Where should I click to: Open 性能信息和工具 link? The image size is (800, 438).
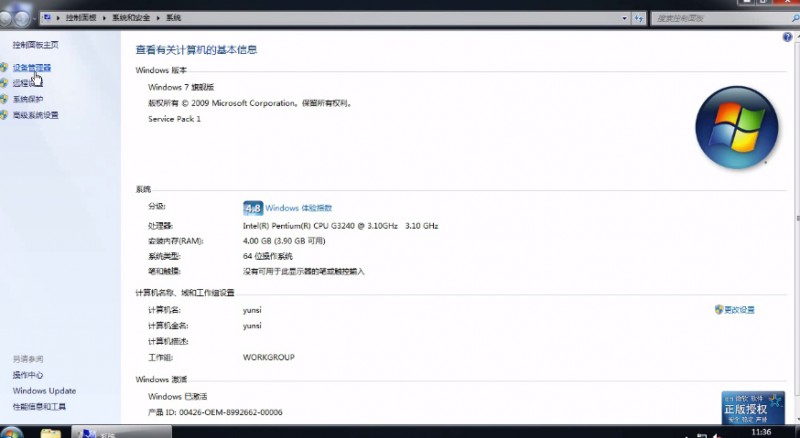(39, 406)
